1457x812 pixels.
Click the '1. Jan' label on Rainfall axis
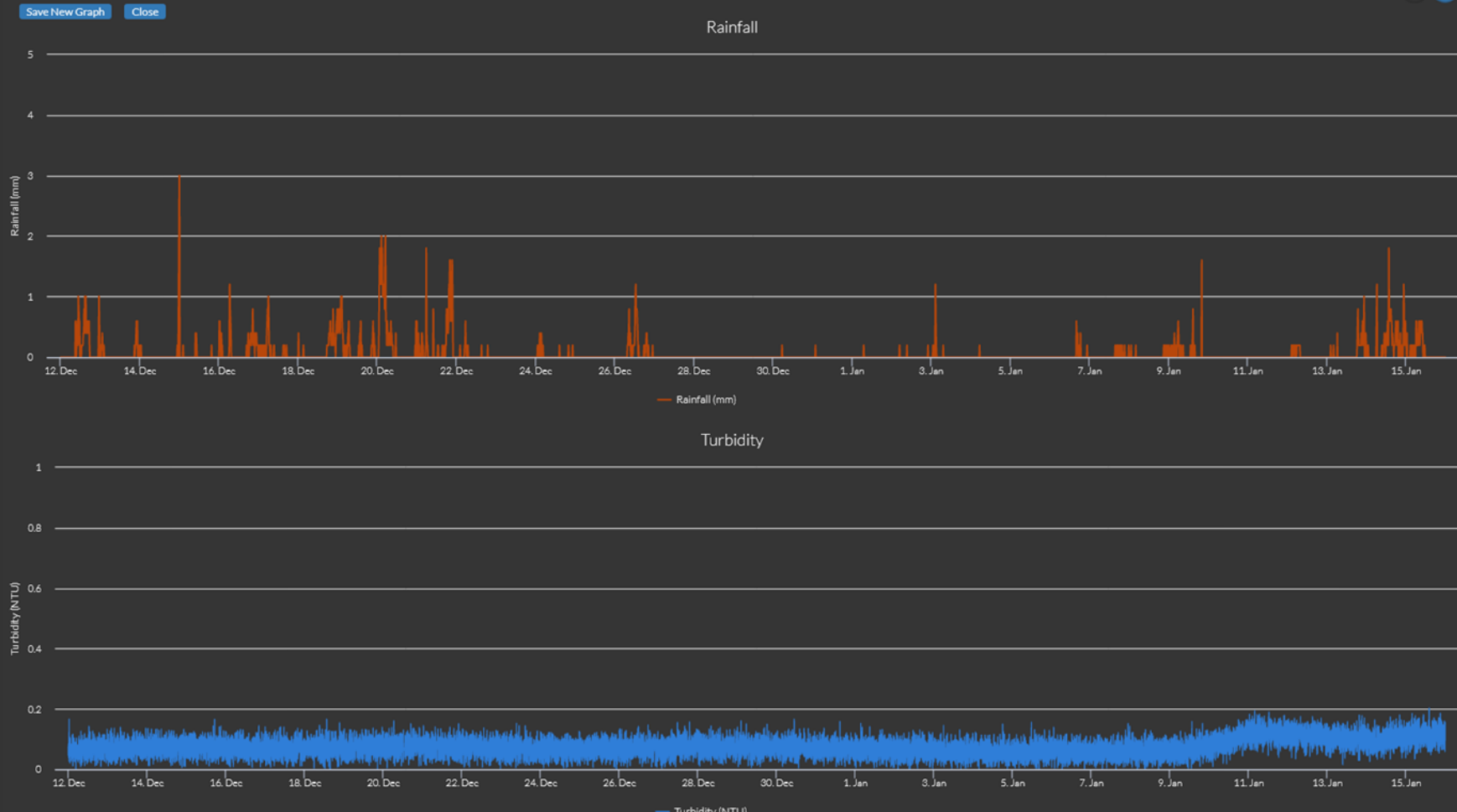(852, 370)
